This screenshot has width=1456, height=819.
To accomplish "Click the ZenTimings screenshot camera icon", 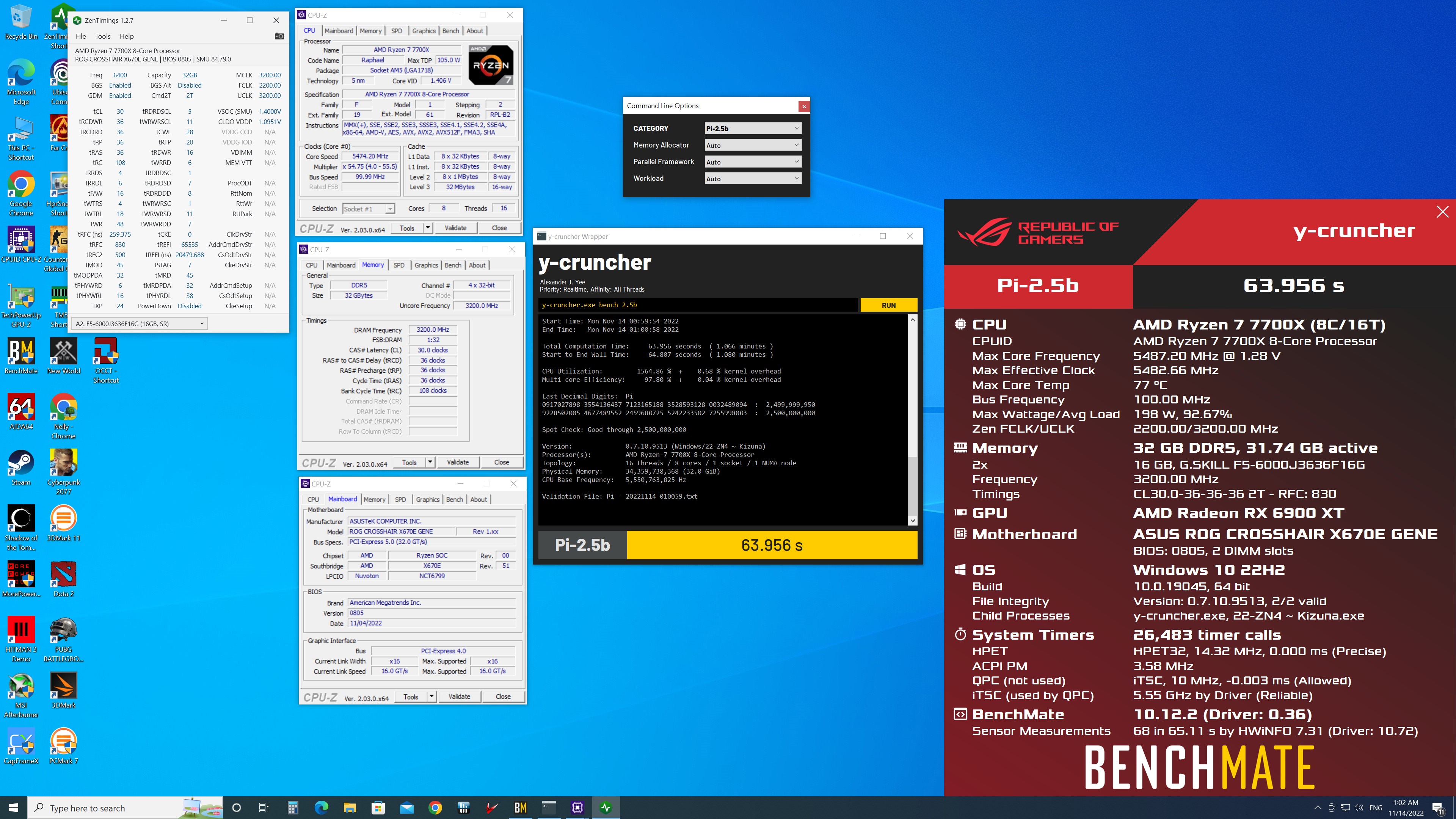I will (279, 36).
